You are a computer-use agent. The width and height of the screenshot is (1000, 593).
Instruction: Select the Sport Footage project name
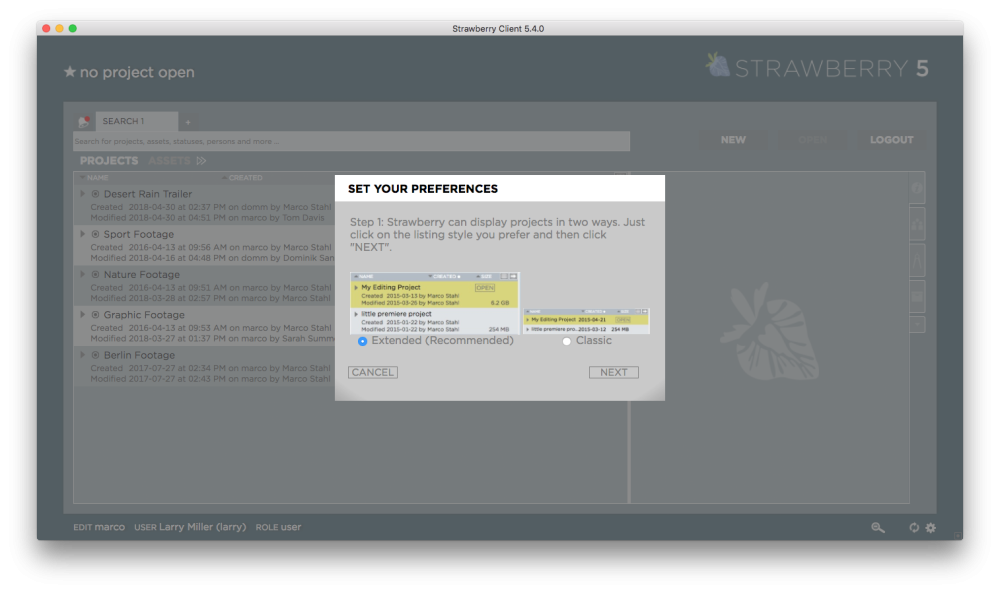coord(139,234)
